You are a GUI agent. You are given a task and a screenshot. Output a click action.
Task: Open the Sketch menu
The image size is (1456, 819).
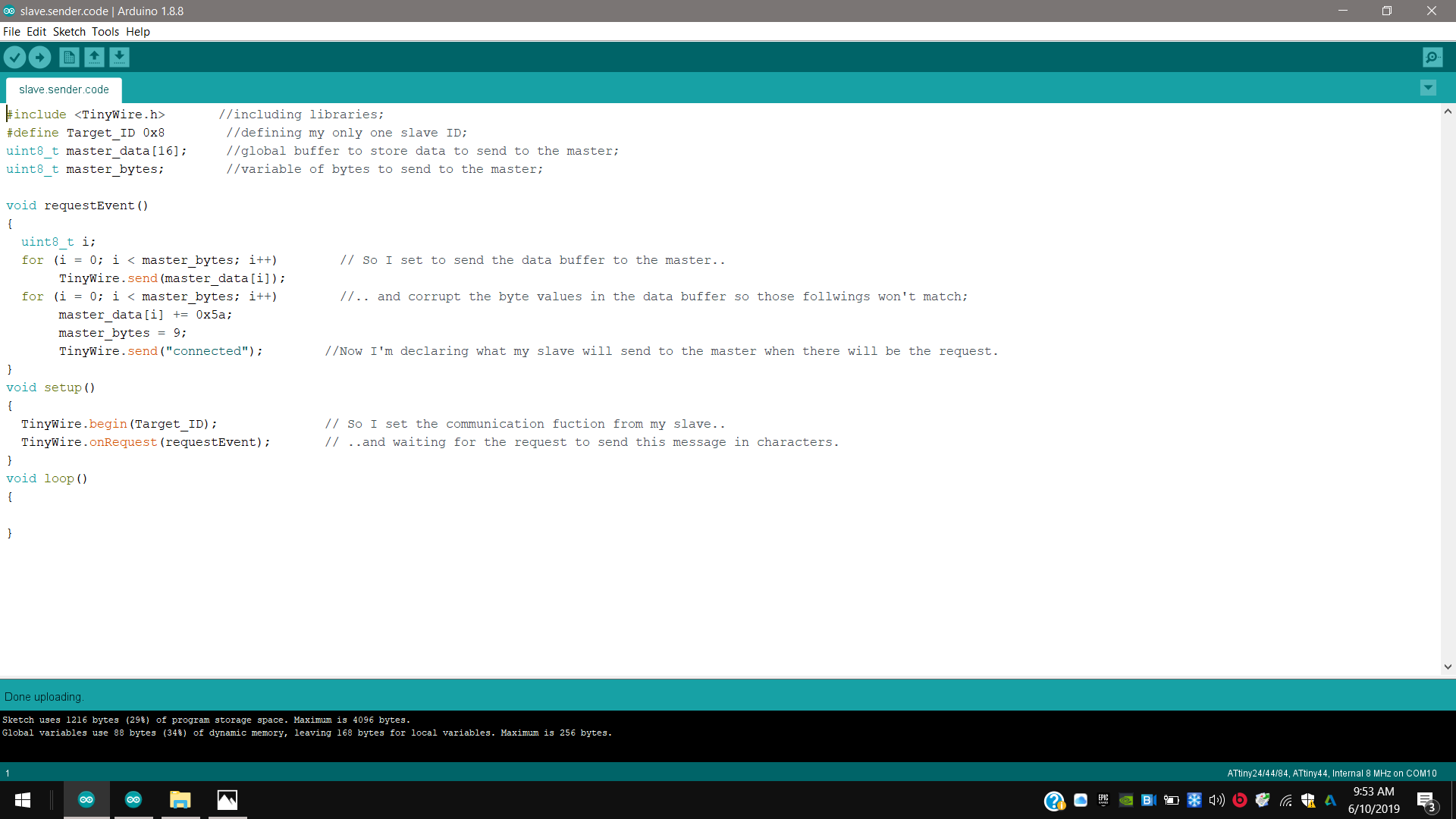(x=69, y=32)
